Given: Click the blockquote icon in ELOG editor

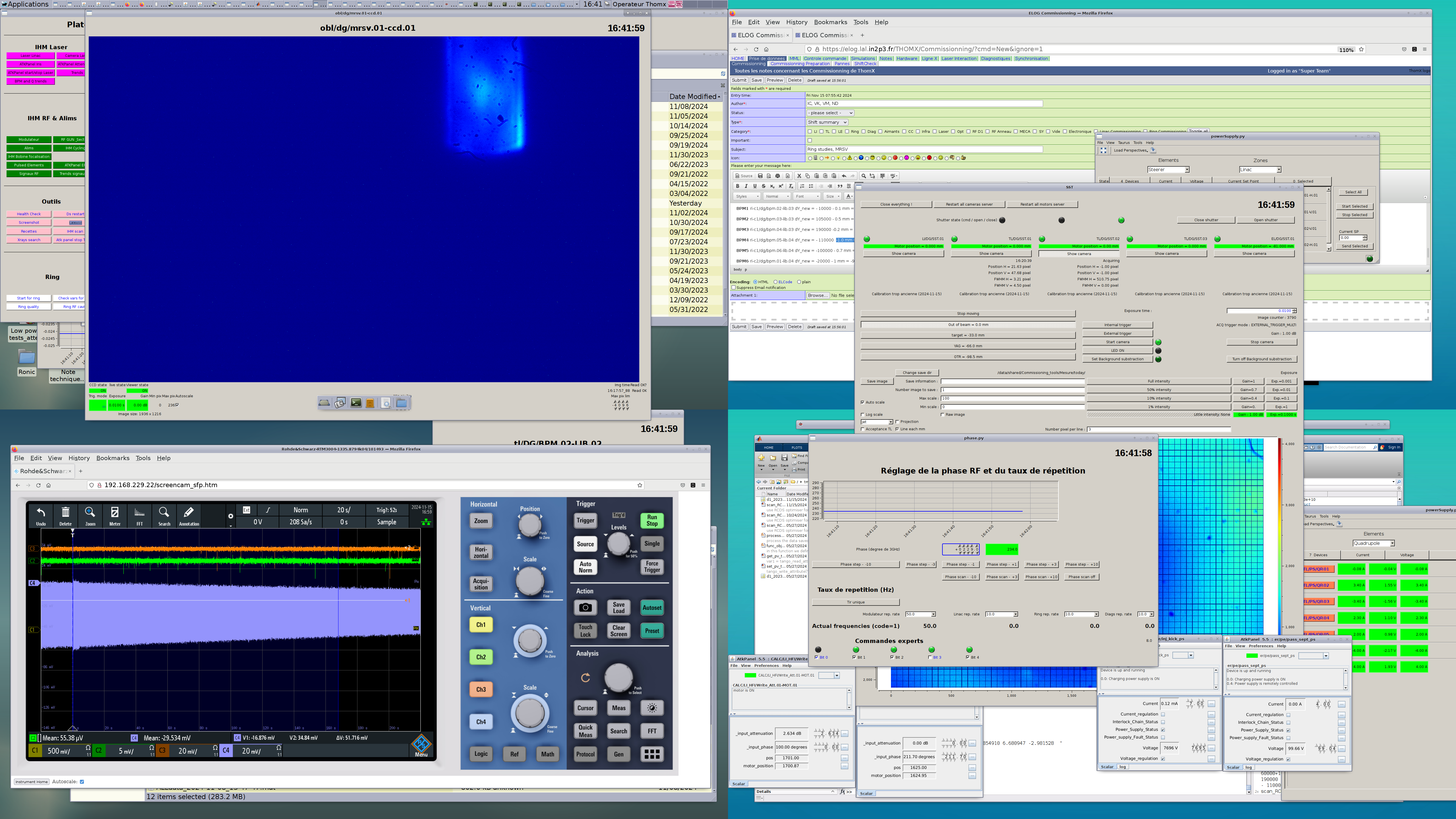Looking at the screenshot, I should (839, 186).
